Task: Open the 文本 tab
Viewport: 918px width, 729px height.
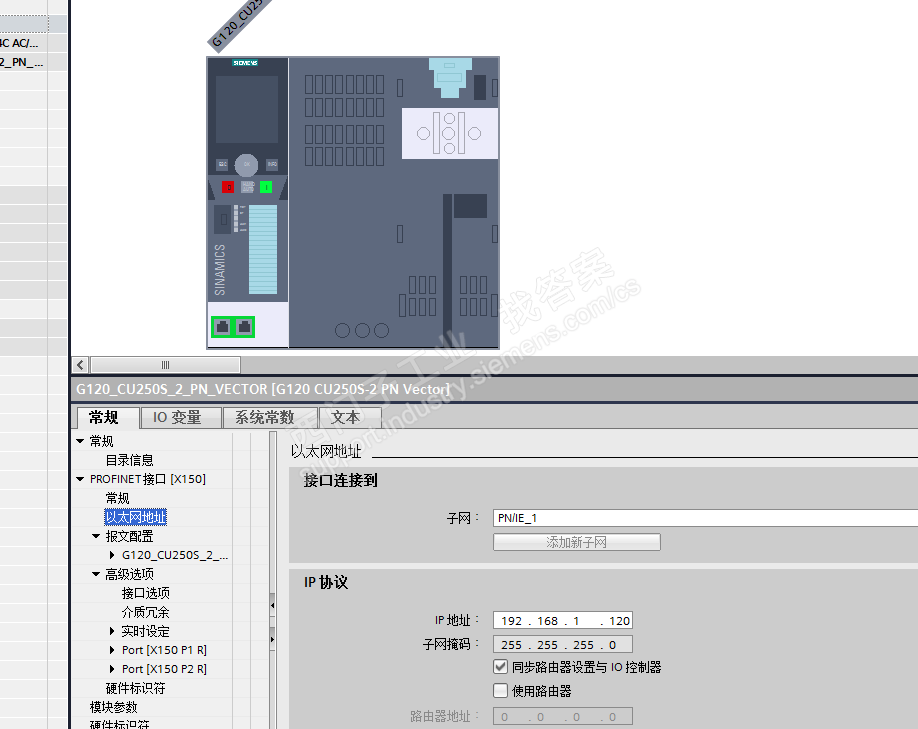Action: (x=350, y=417)
